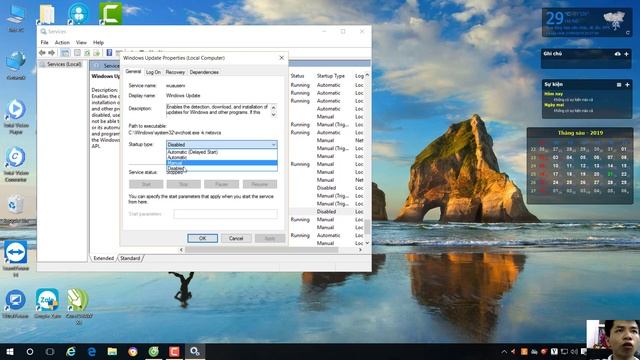Click the Start parameters input field
This screenshot has width=640, height=360.
click(225, 214)
